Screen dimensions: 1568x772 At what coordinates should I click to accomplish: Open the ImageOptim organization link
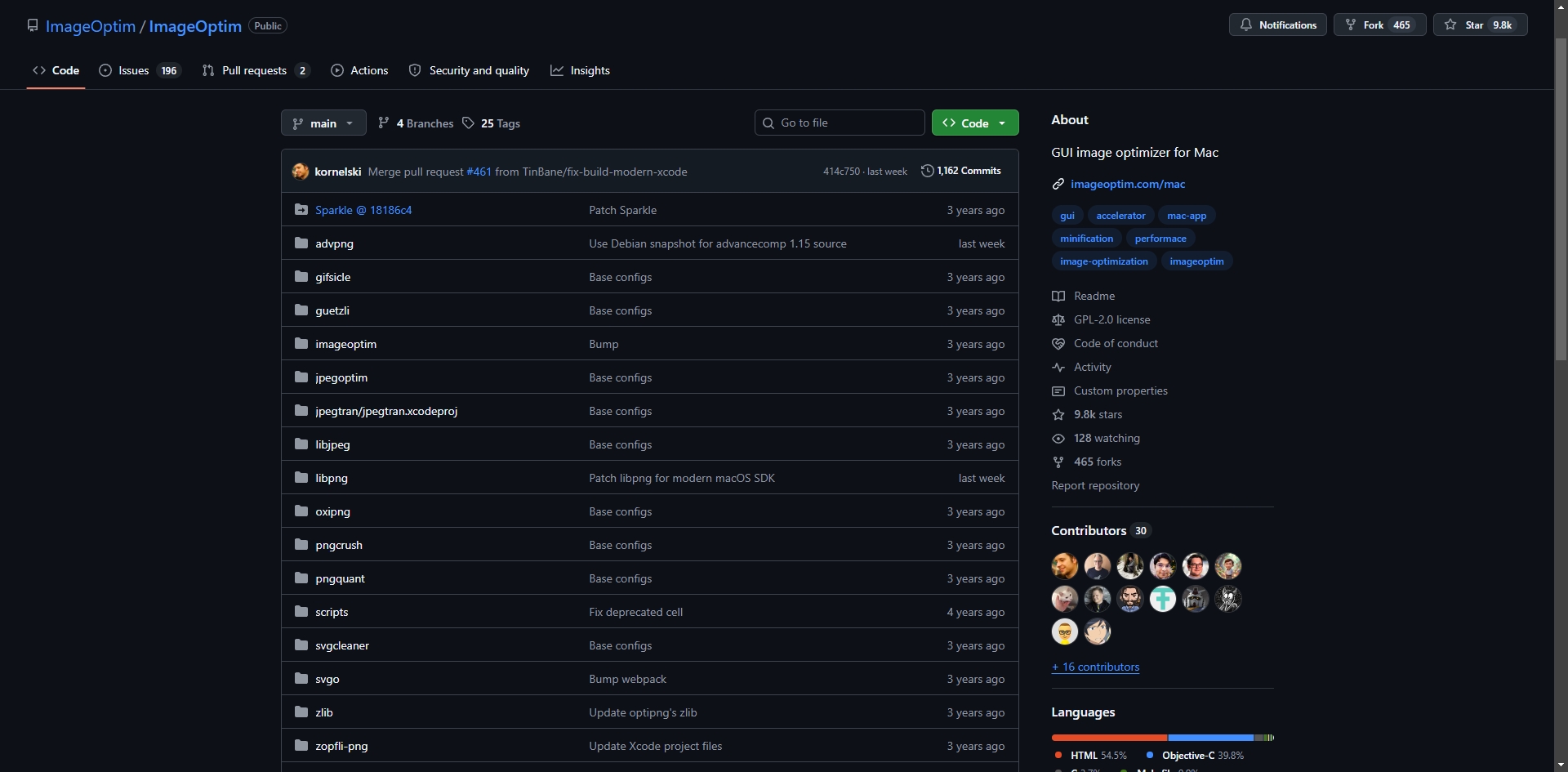[91, 26]
